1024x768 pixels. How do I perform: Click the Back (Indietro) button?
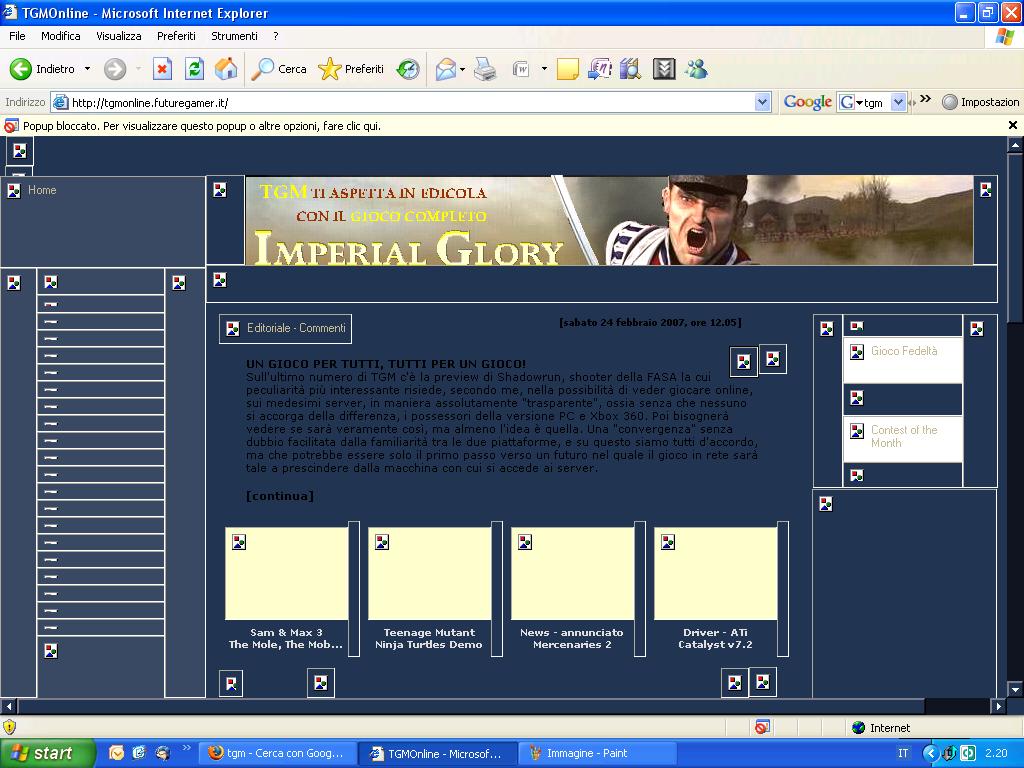(42, 69)
